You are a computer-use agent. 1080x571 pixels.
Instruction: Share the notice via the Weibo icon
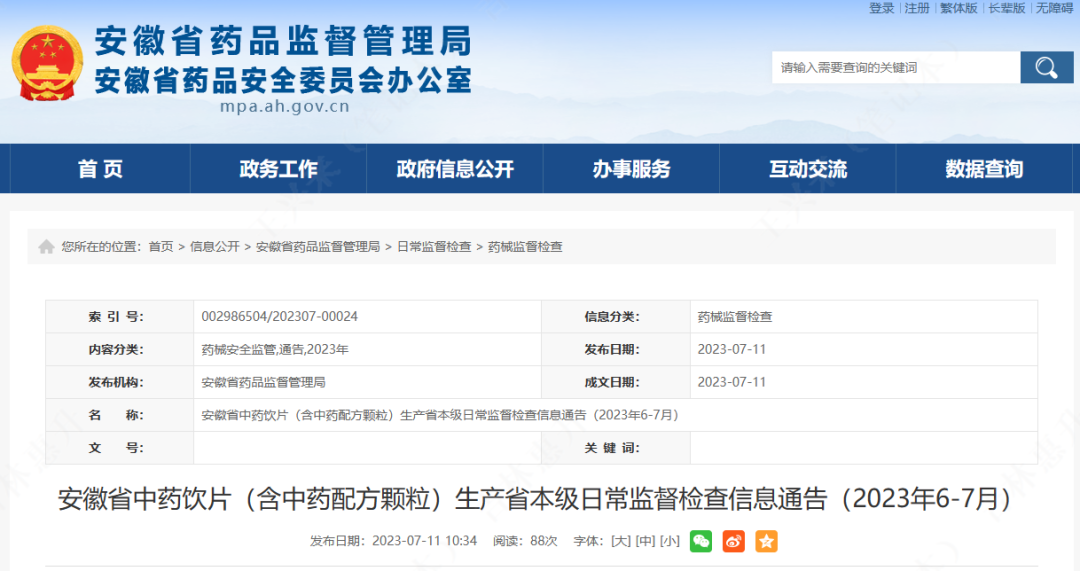[734, 541]
